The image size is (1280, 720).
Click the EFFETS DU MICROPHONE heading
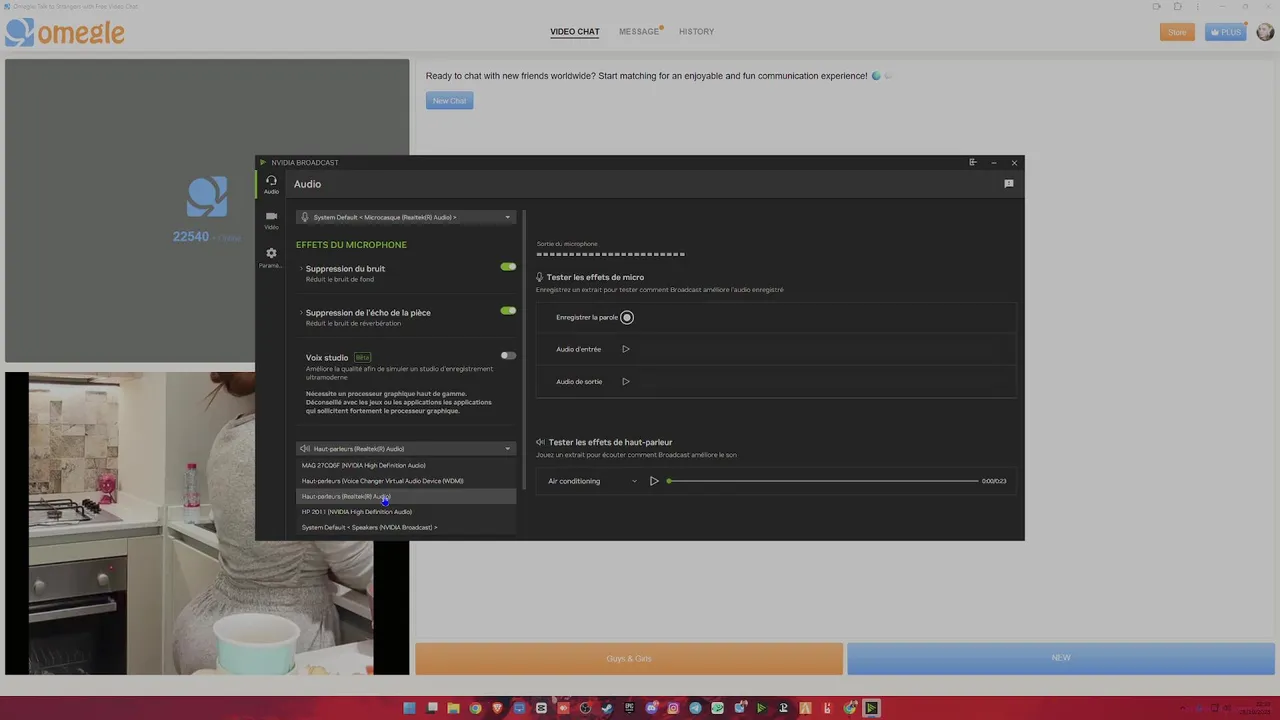pos(351,245)
